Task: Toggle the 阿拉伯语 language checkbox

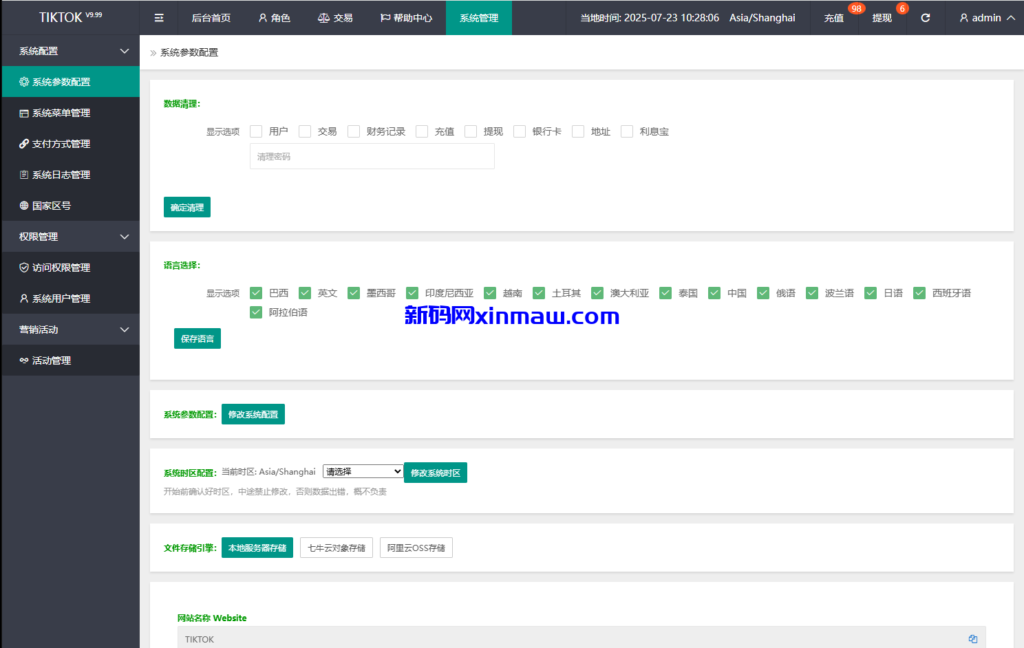Action: point(257,312)
